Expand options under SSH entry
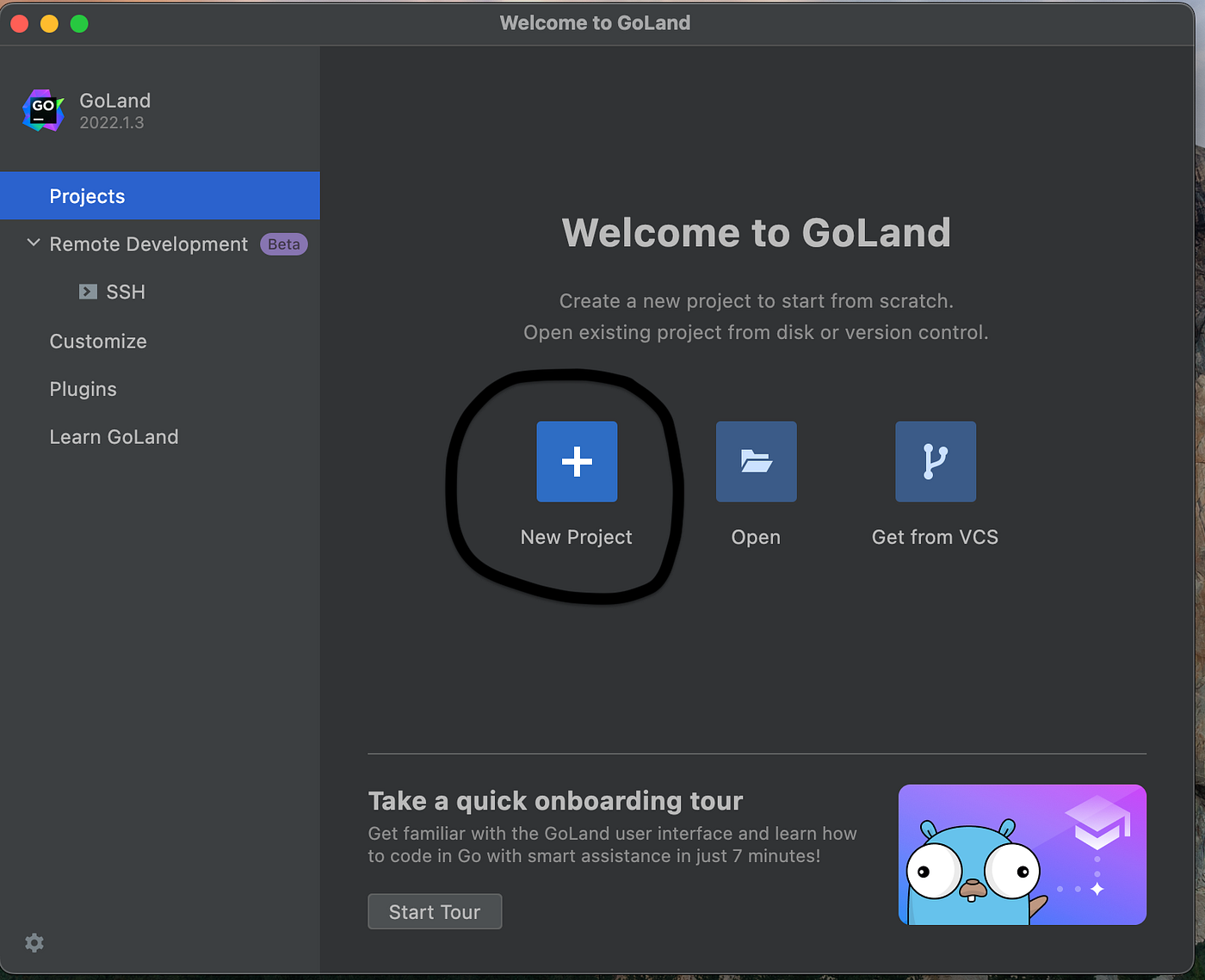Viewport: 1205px width, 980px height. coord(89,292)
